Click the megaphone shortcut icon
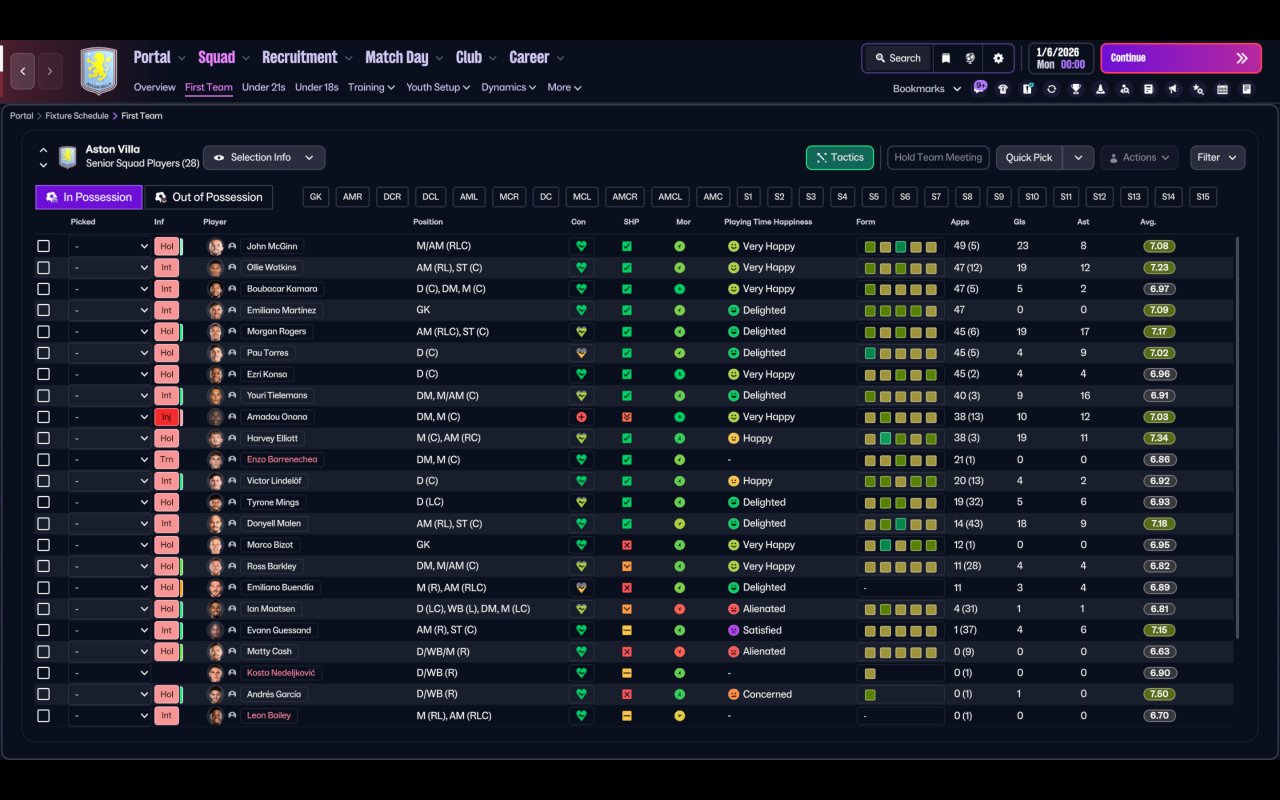This screenshot has height=800, width=1280. [1173, 89]
